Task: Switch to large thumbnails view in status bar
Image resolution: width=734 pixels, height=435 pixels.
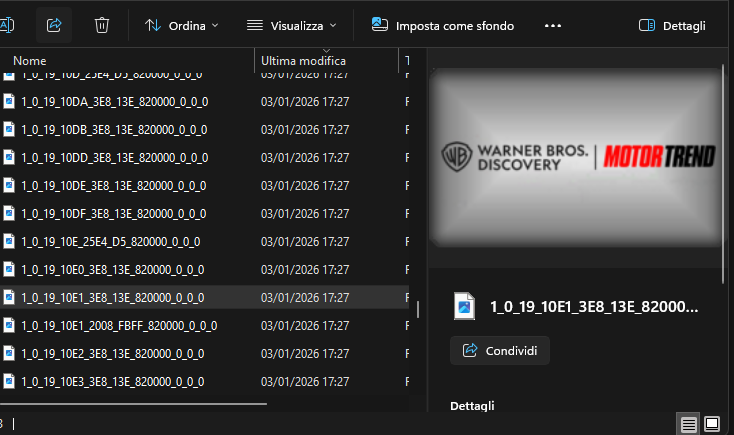Action: click(x=712, y=424)
